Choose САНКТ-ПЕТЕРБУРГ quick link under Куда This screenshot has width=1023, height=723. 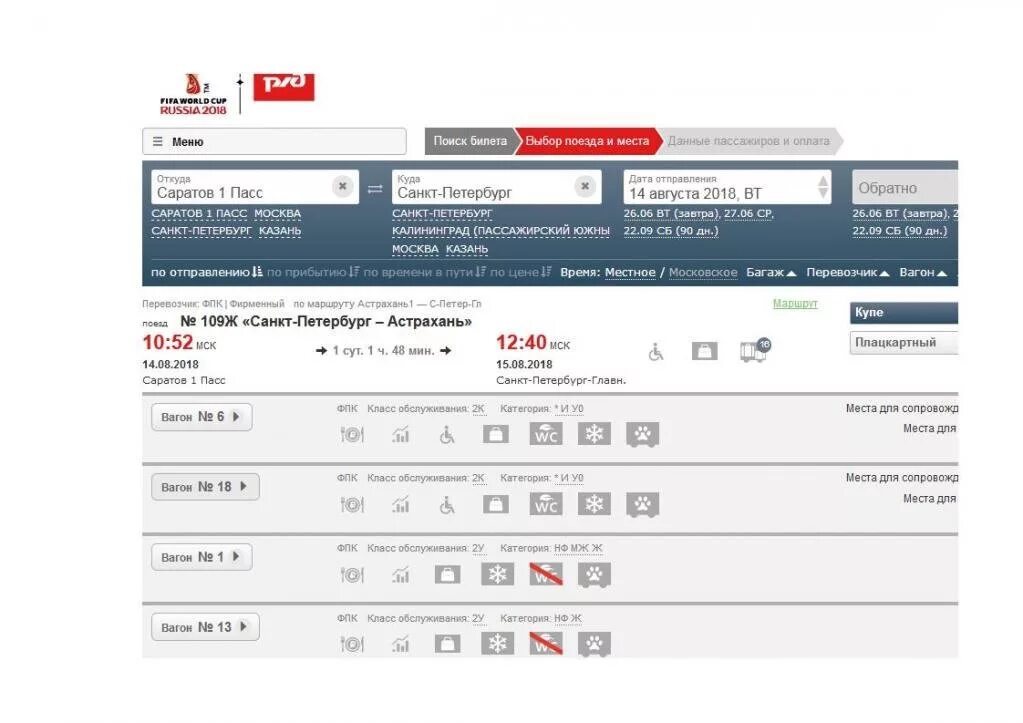click(442, 213)
